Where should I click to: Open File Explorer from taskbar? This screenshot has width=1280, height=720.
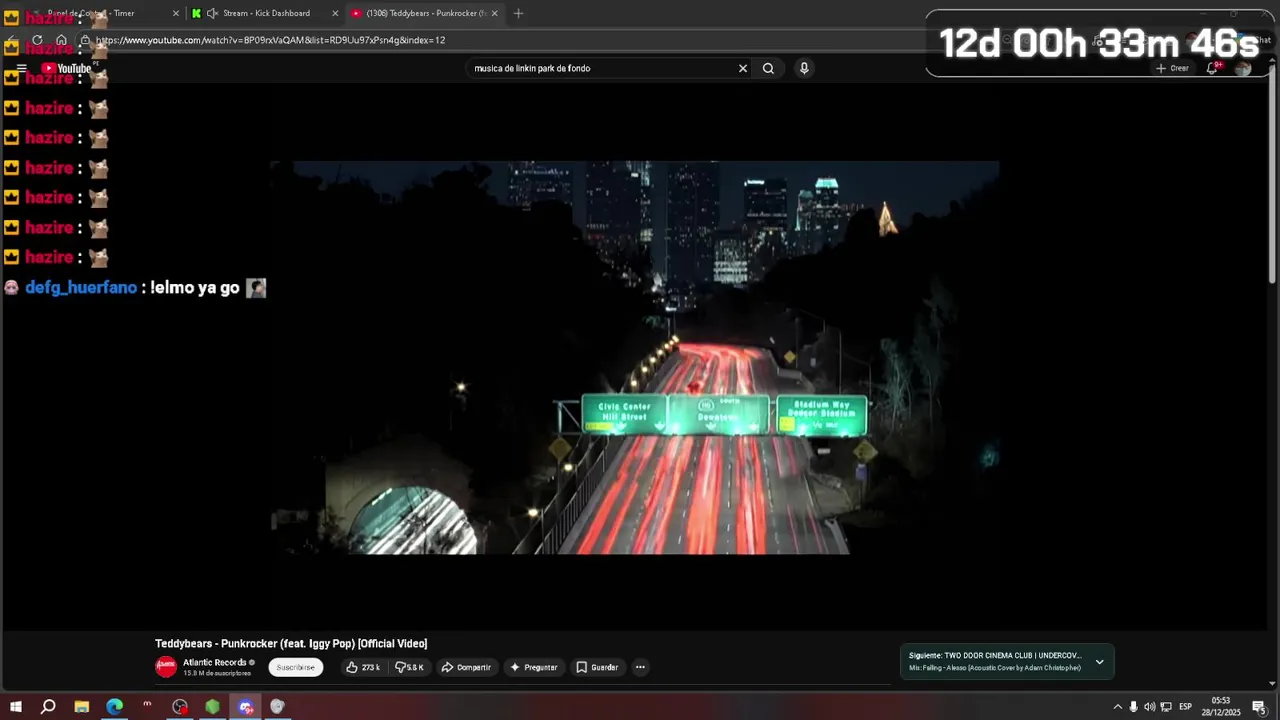click(x=82, y=707)
